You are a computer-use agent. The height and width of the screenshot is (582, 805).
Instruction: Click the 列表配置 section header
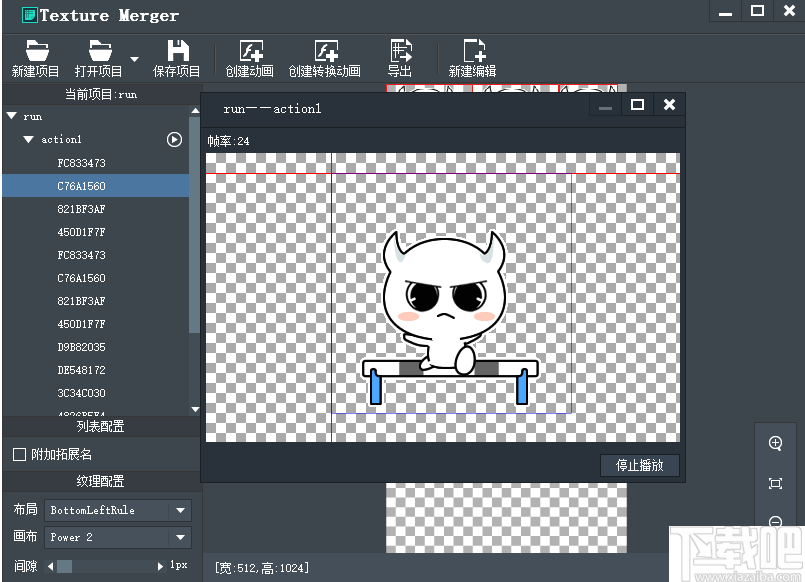tap(100, 428)
